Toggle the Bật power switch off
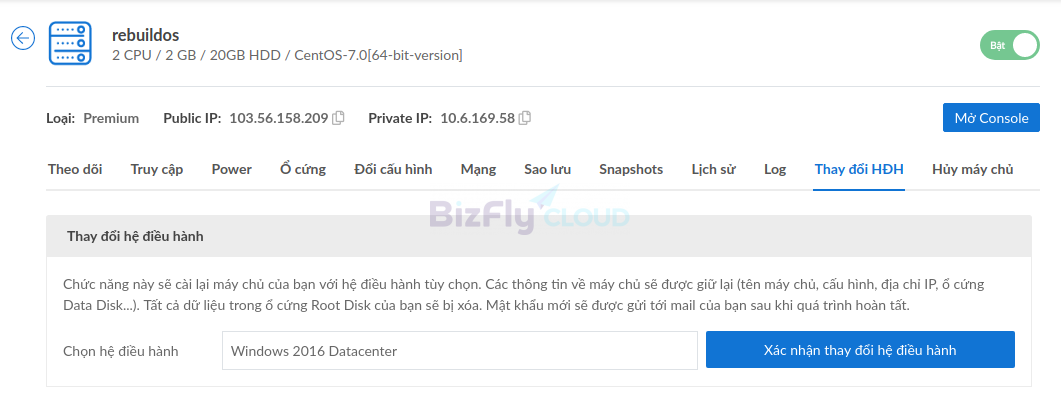 [1010, 45]
